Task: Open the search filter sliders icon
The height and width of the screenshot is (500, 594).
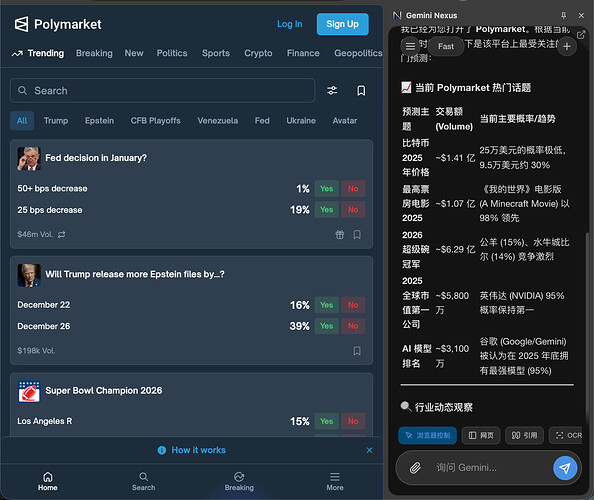Action: tap(332, 91)
